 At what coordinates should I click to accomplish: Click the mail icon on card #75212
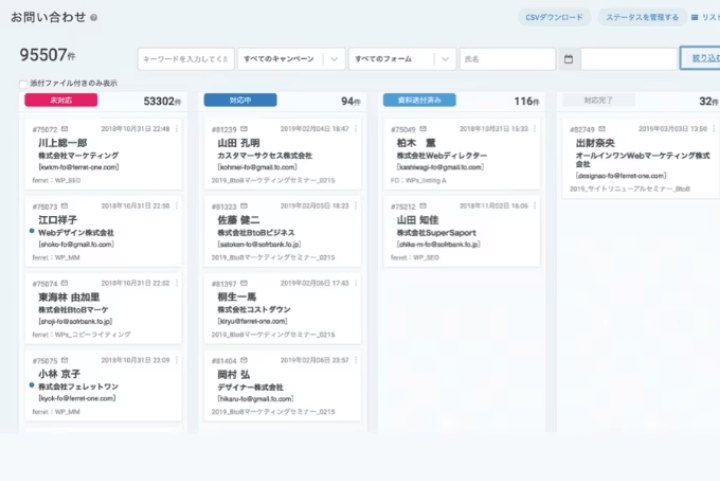coord(424,205)
